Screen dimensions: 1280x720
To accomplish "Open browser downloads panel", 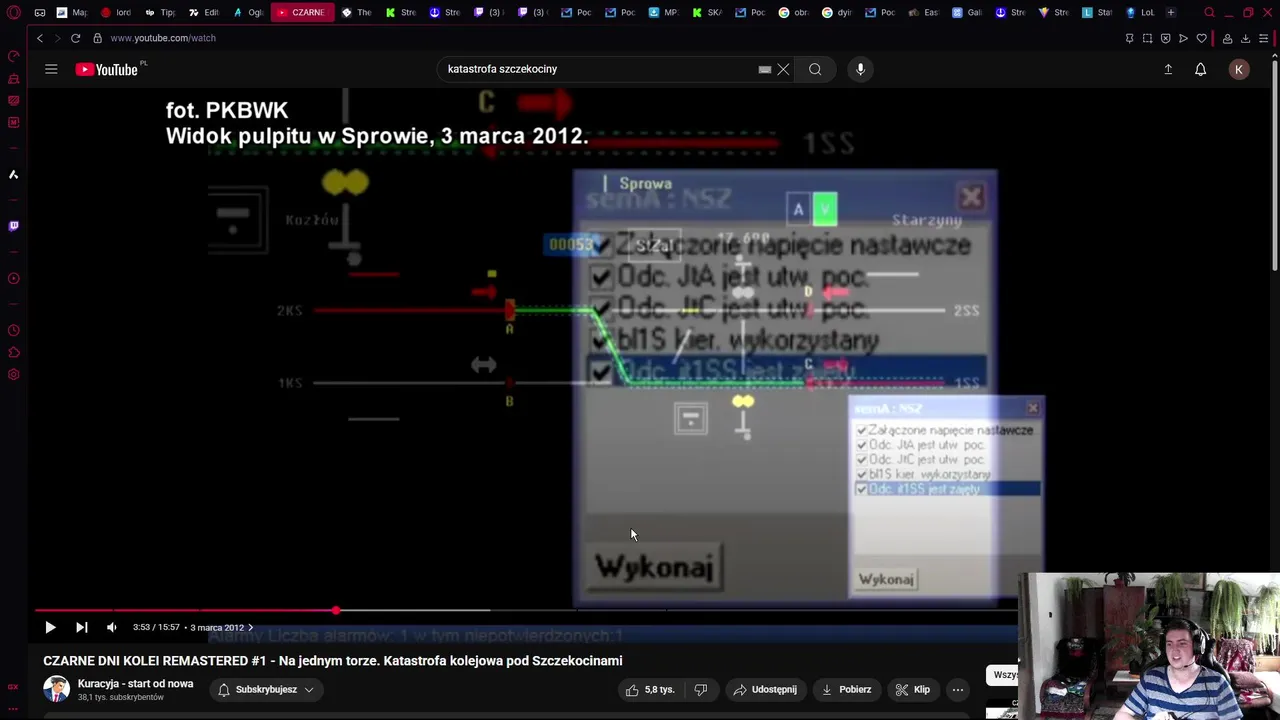I will pos(1245,38).
